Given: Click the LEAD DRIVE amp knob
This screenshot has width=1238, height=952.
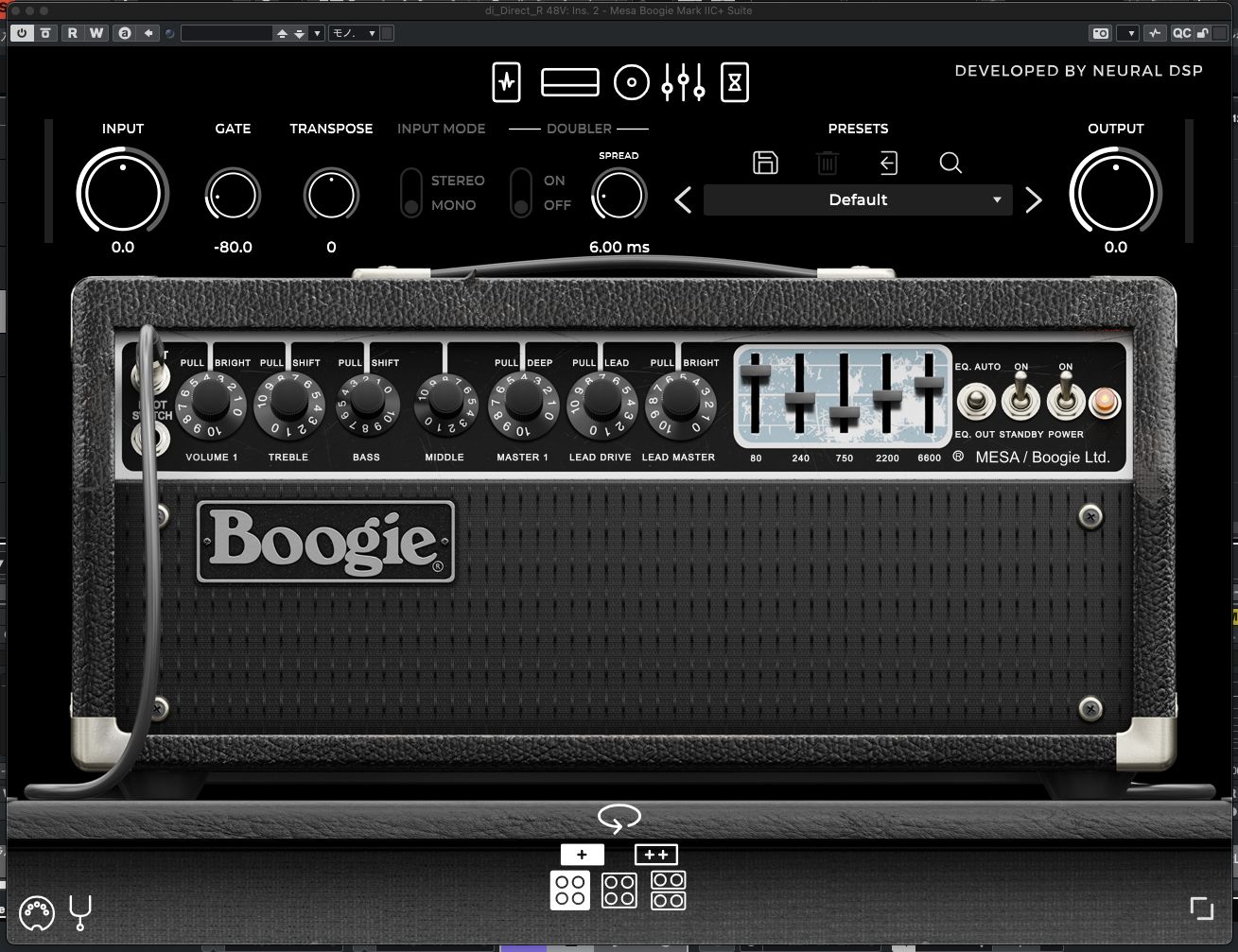Looking at the screenshot, I should coord(601,405).
